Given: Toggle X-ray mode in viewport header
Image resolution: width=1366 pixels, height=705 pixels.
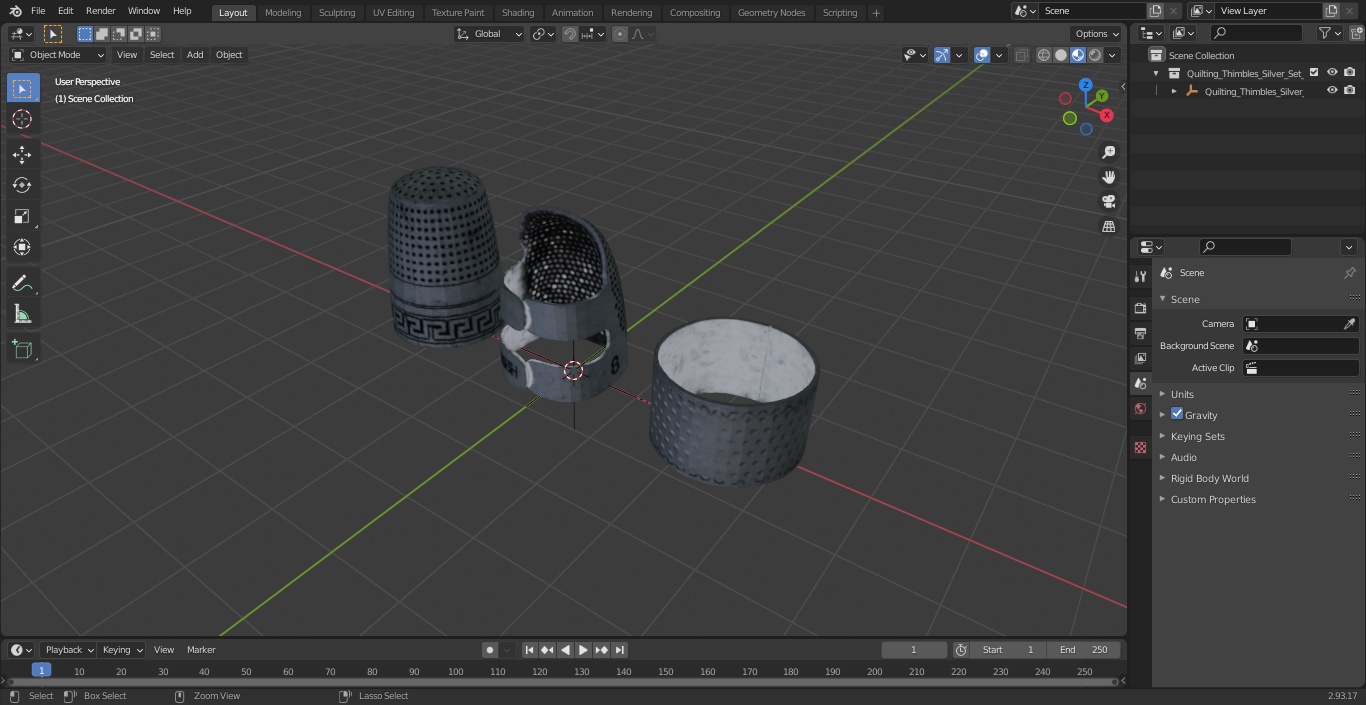Looking at the screenshot, I should tap(1021, 55).
